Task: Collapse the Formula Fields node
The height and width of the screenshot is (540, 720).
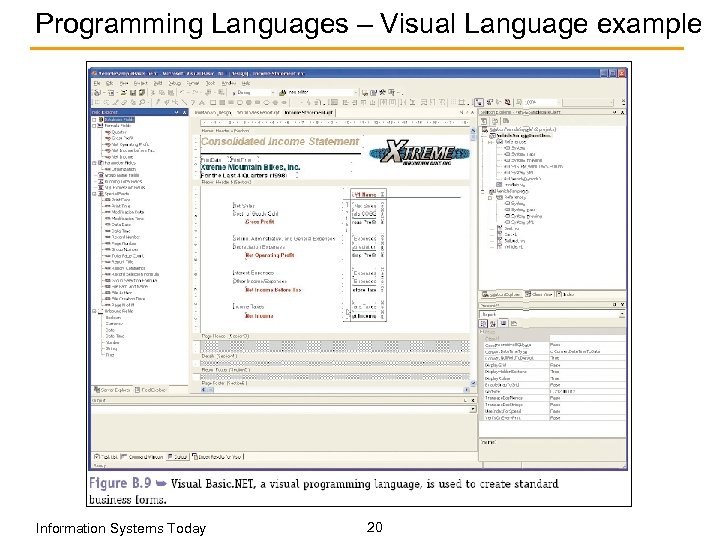Action: coord(95,125)
